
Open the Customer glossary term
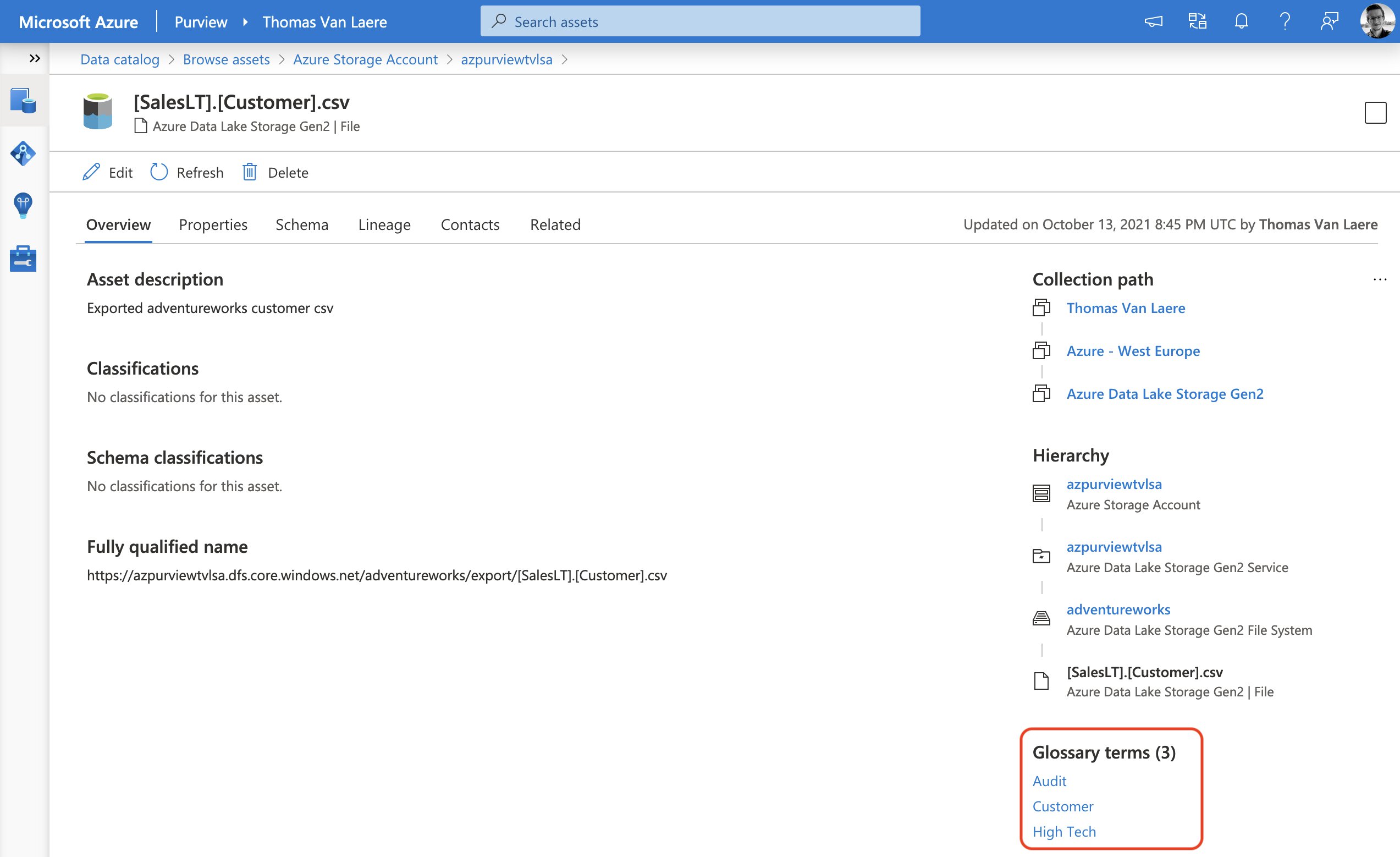1062,806
